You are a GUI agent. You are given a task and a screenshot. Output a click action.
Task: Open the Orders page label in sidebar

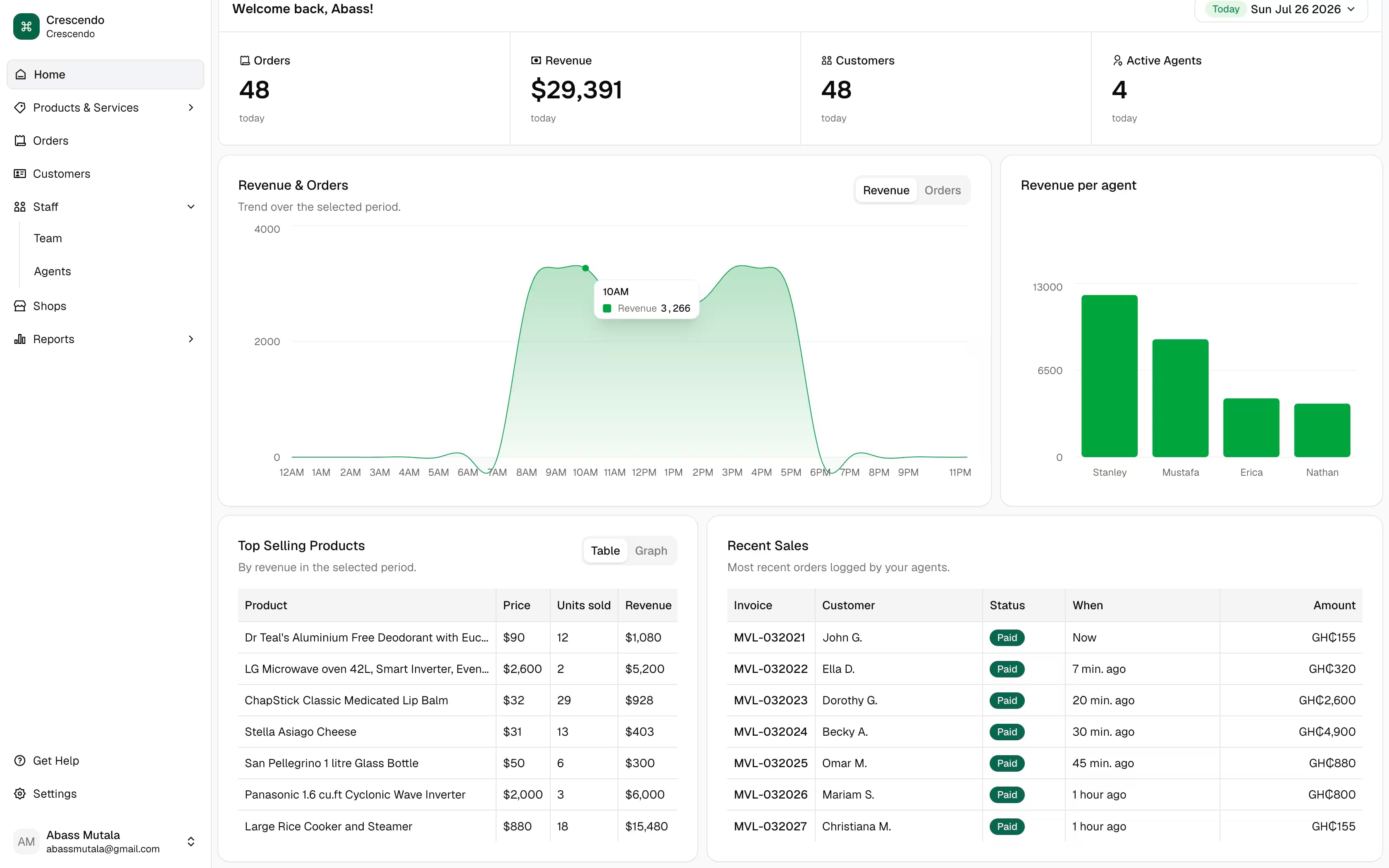click(50, 141)
